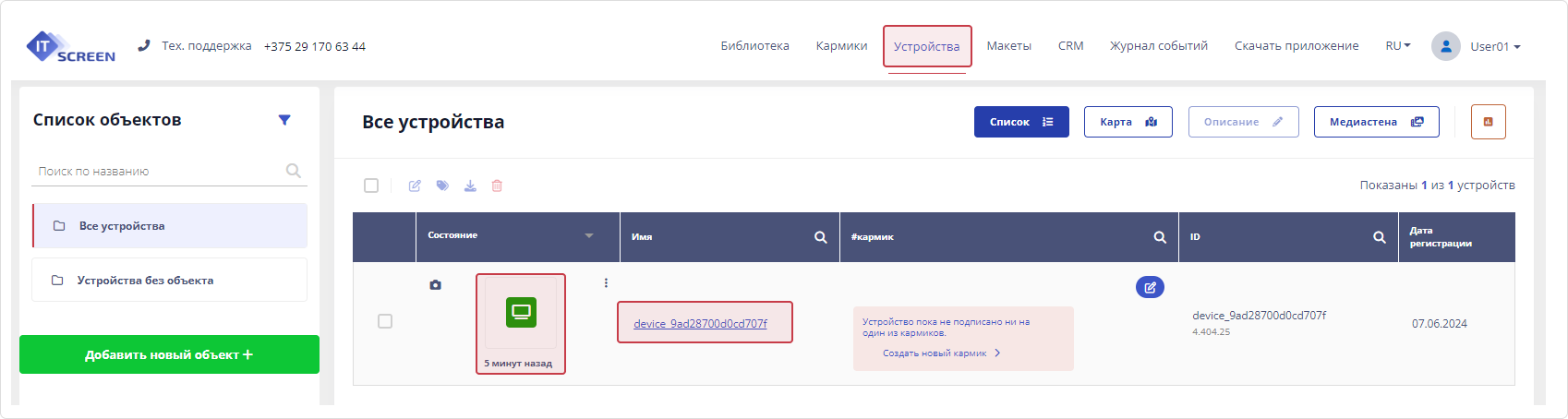This screenshot has width=1568, height=419.
Task: Click the toolbar download icon
Action: [470, 186]
